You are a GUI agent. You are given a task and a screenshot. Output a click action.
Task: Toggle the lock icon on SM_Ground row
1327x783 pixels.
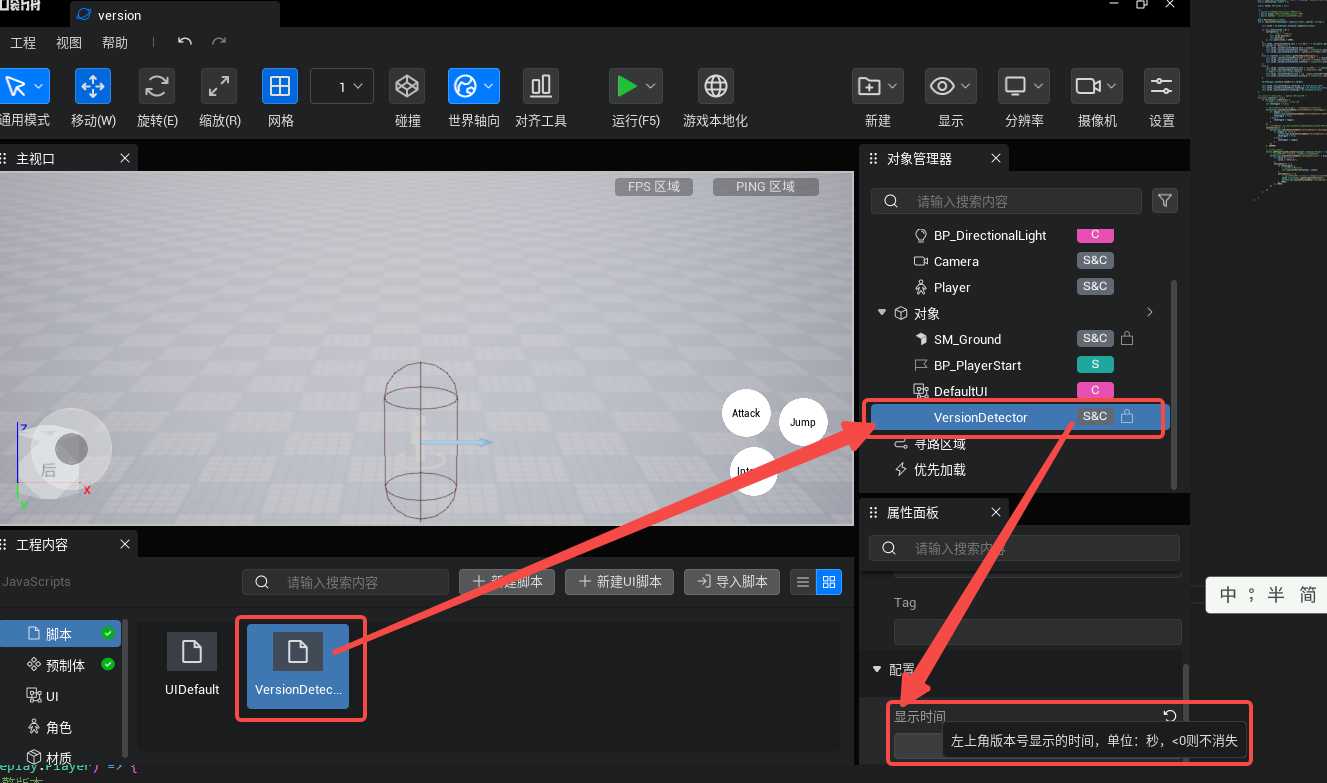tap(1127, 339)
